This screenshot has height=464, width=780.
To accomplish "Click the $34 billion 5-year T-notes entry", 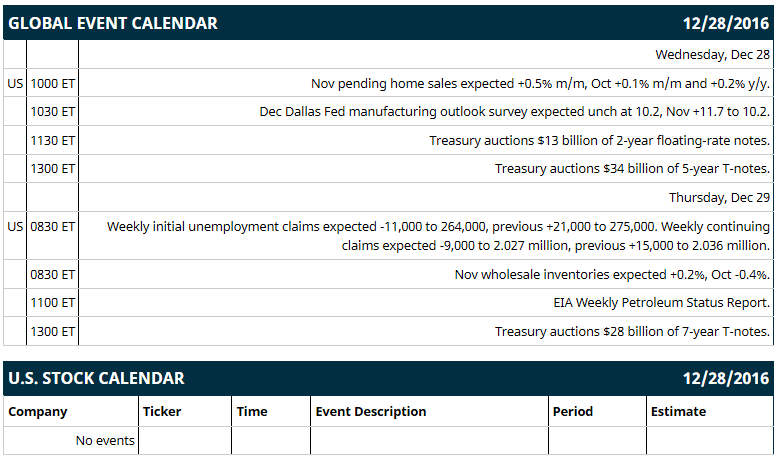I will coord(632,169).
